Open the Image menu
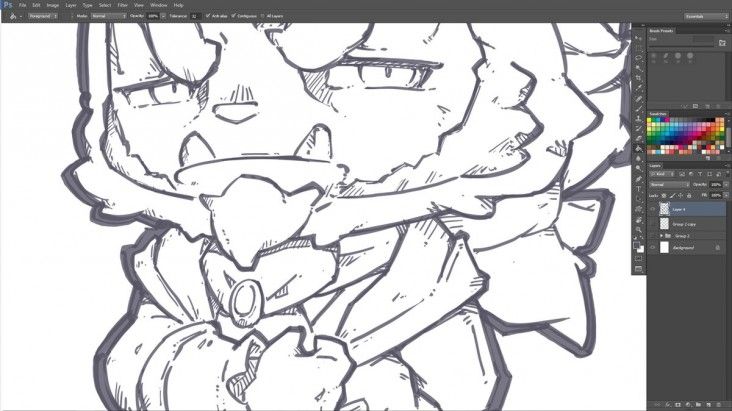Screen dimensions: 732x411 pos(53,5)
